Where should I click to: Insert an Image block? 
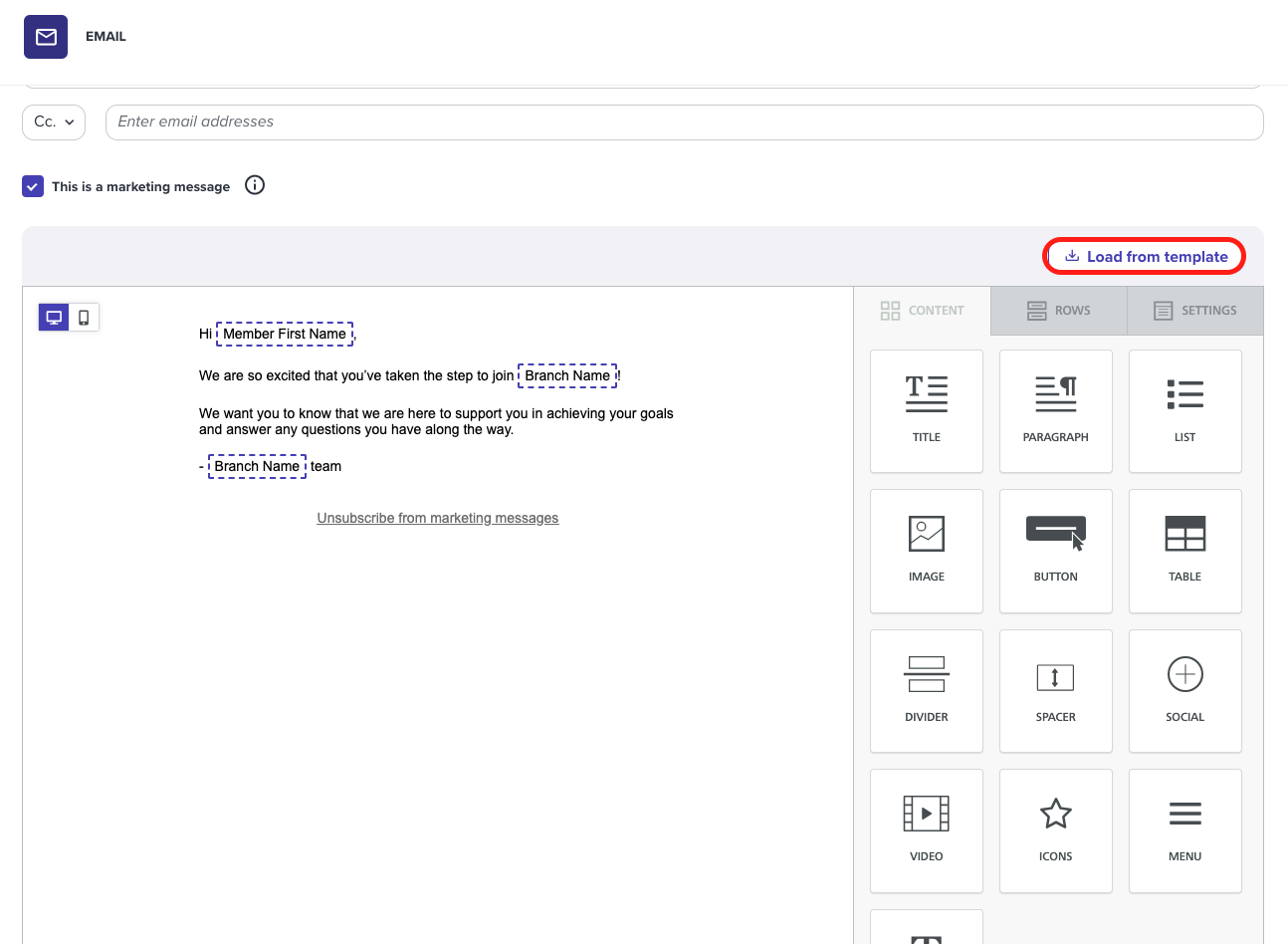coord(926,551)
